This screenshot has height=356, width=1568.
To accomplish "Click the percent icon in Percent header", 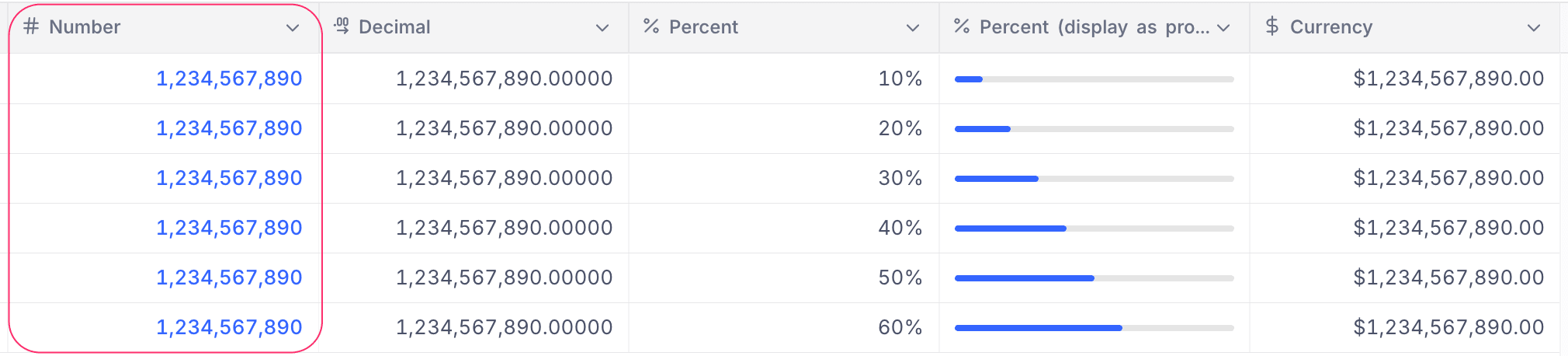I will (x=651, y=27).
